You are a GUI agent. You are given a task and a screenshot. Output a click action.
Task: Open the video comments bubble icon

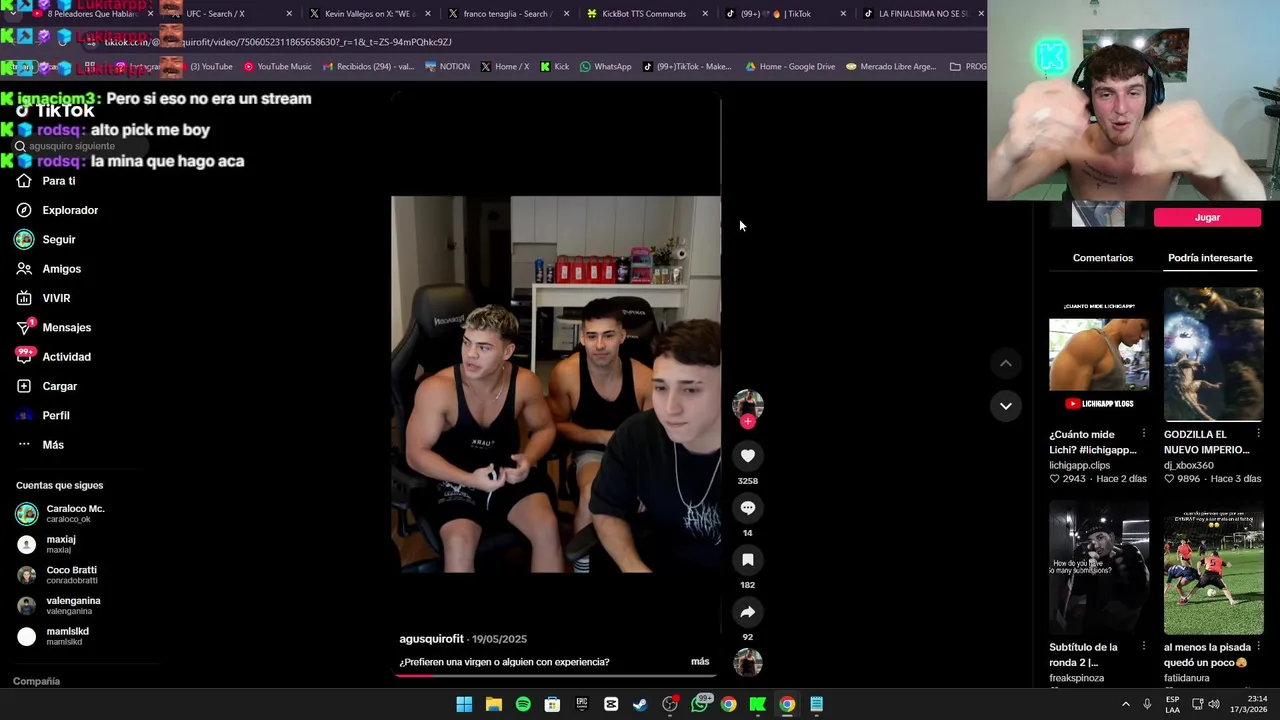coord(747,507)
